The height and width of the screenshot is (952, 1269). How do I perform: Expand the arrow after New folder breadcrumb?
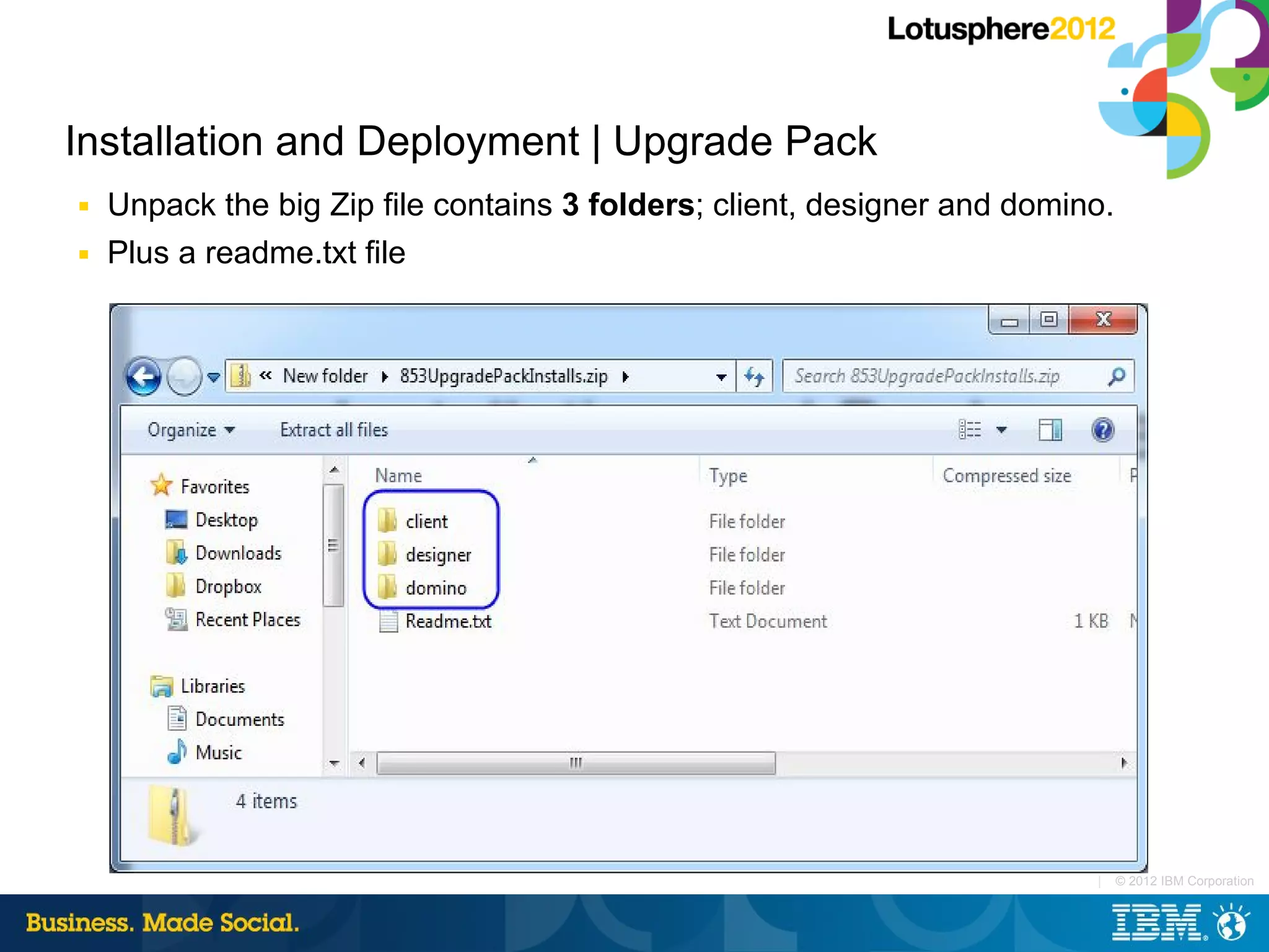click(385, 377)
